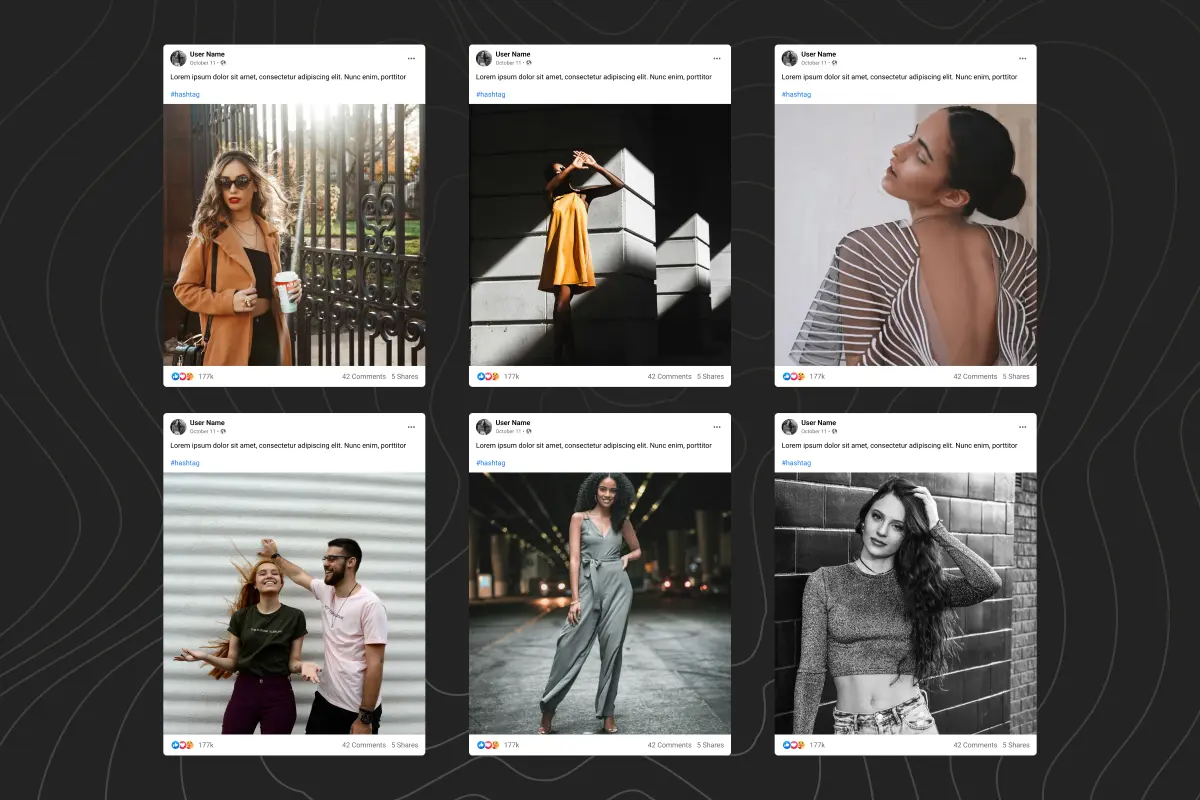Screen dimensions: 1200x800
Task: Click the profile avatar on the tan coat post
Action: [178, 58]
